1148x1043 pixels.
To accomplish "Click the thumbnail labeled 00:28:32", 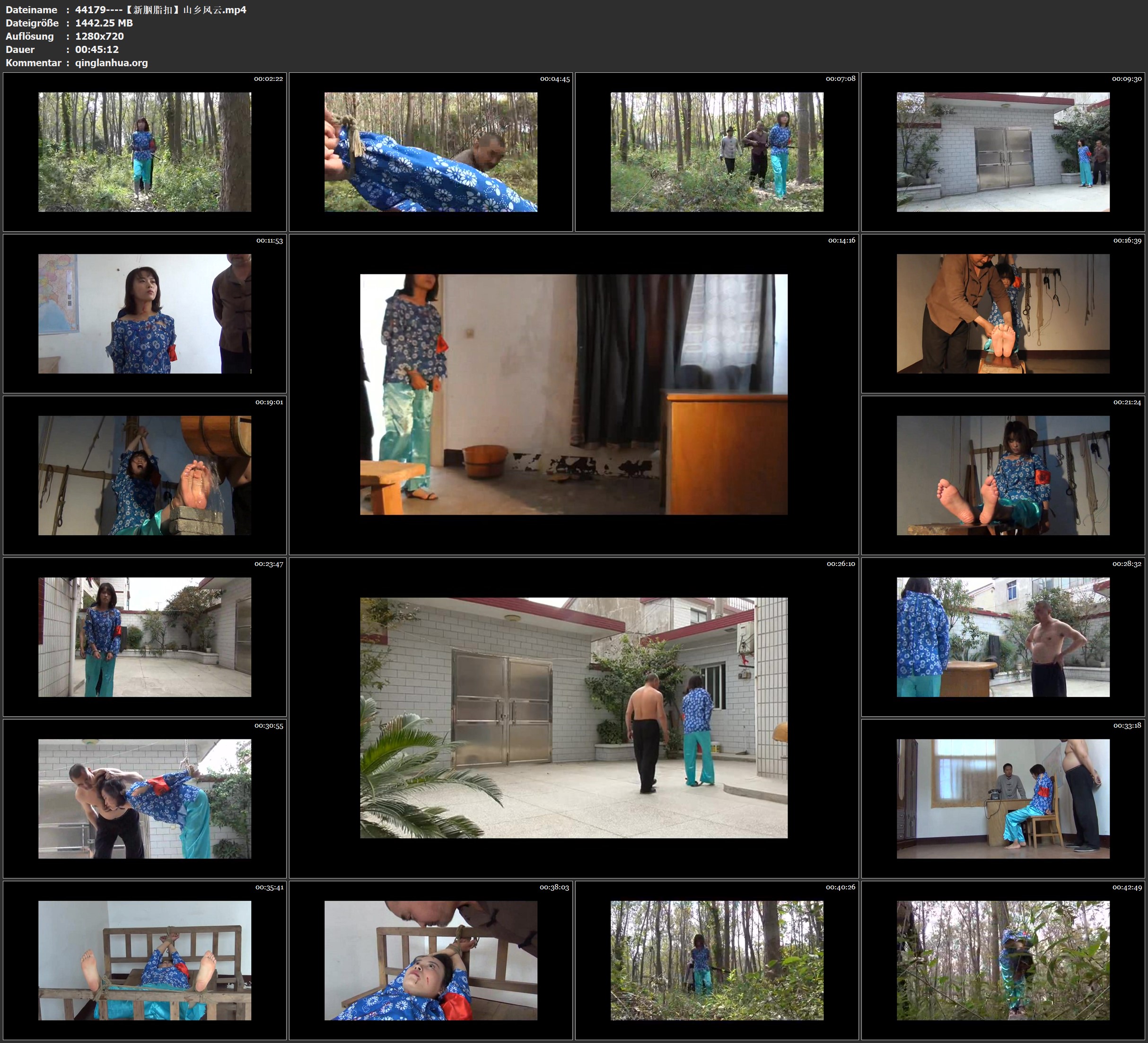I will tap(1003, 637).
